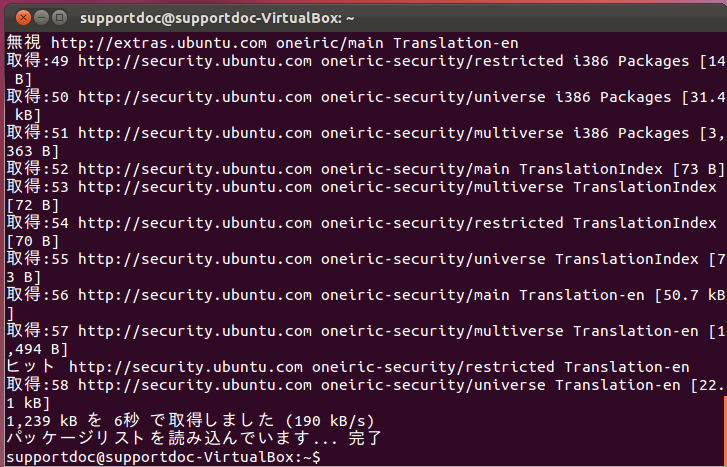Open the security.ubuntu.com URL on the 取得:53 line
Viewport: 727px width, 467px height.
click(x=195, y=187)
